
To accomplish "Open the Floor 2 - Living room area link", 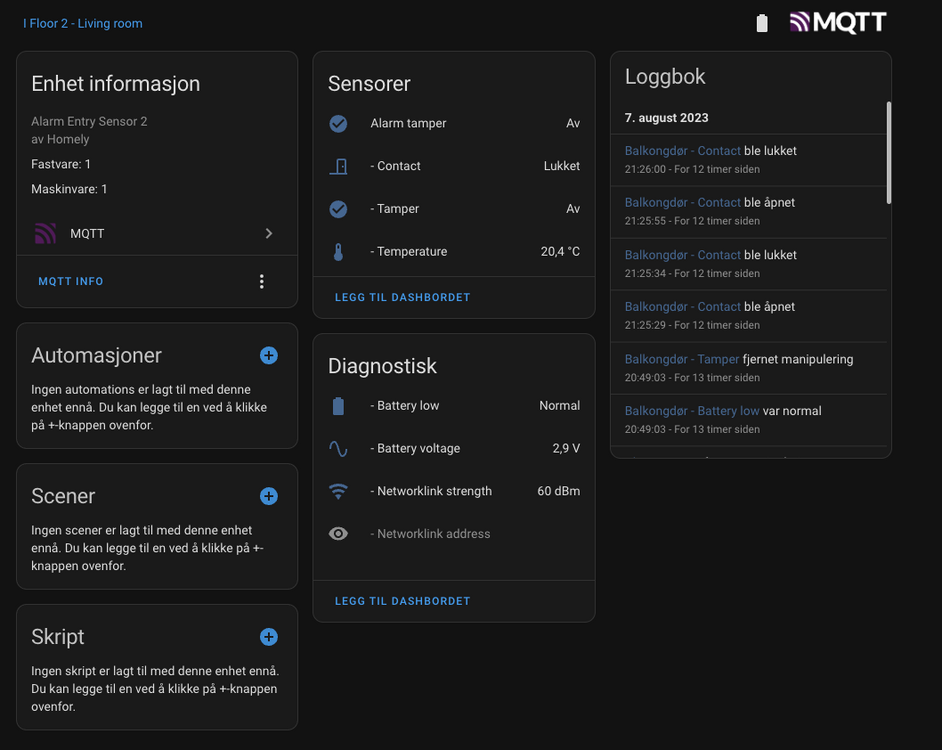I will (x=83, y=23).
